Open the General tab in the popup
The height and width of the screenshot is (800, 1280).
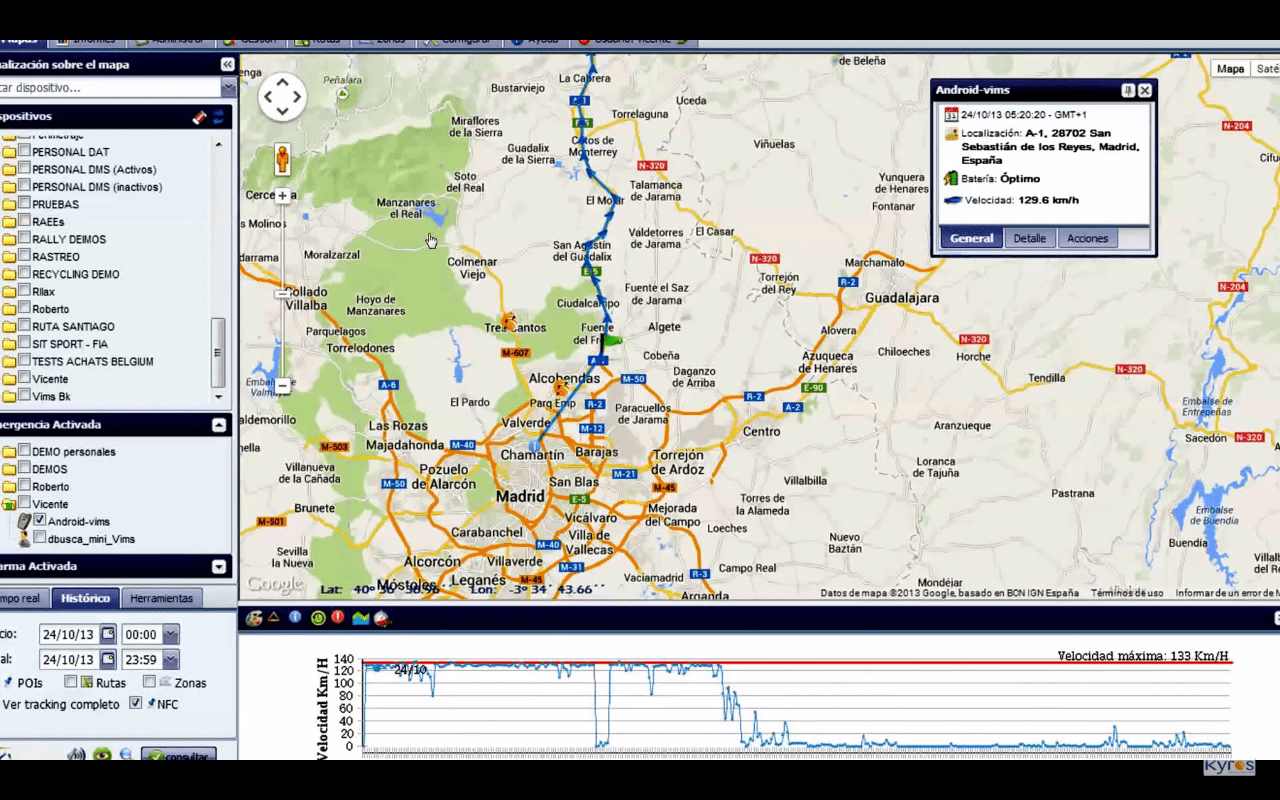pyautogui.click(x=971, y=238)
